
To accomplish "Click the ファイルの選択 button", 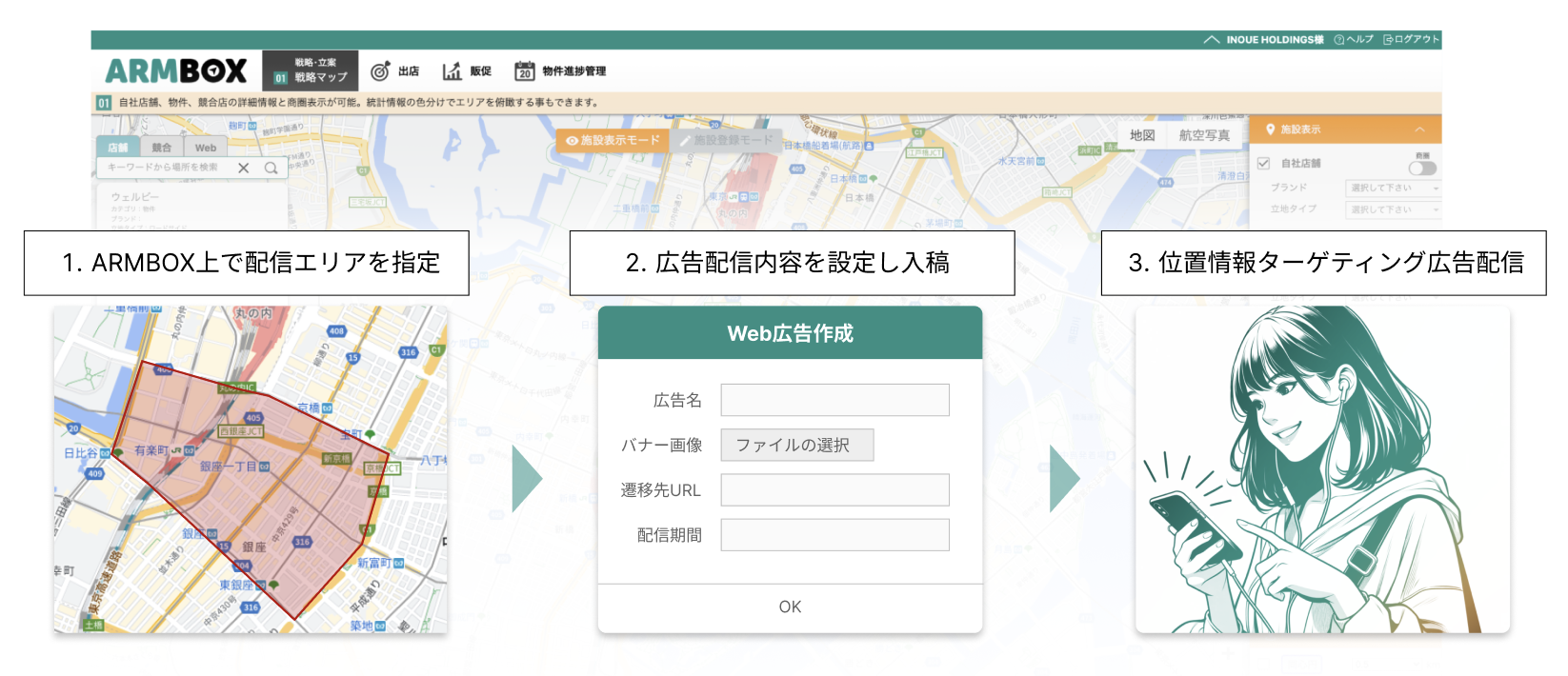I will [x=796, y=446].
